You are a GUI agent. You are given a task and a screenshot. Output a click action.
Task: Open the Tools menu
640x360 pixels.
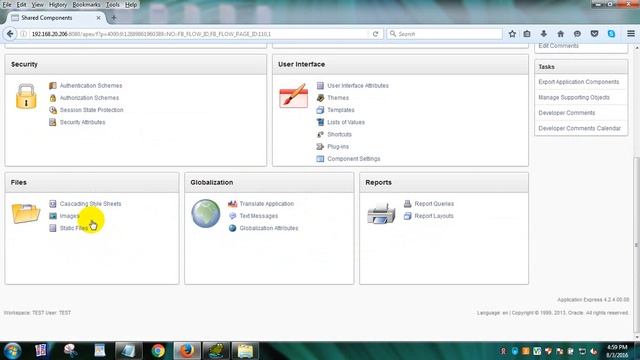click(113, 5)
